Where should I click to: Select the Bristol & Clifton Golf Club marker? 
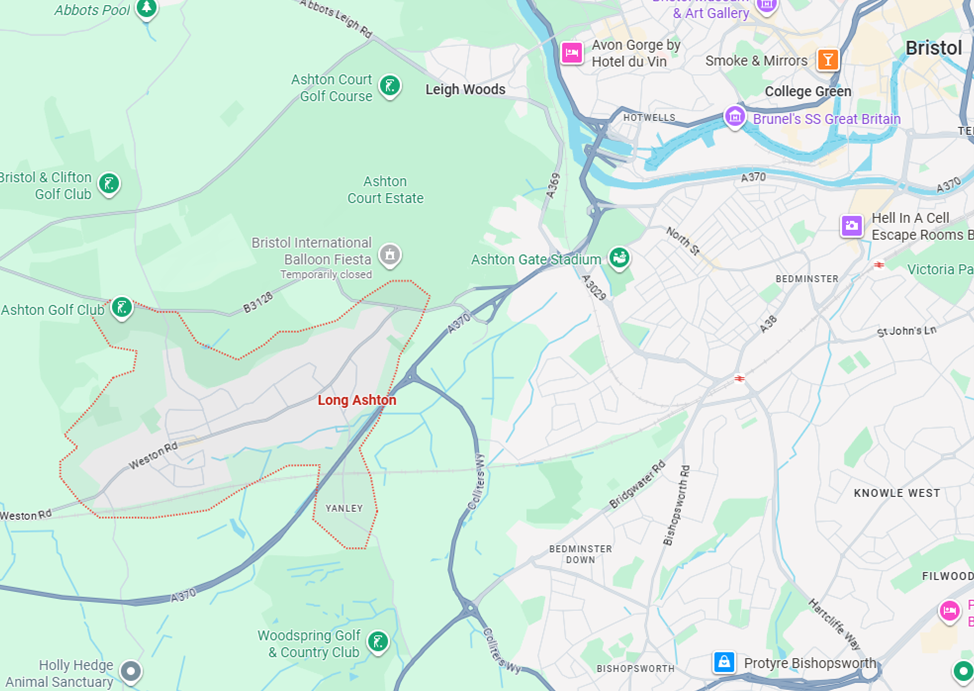[x=109, y=184]
